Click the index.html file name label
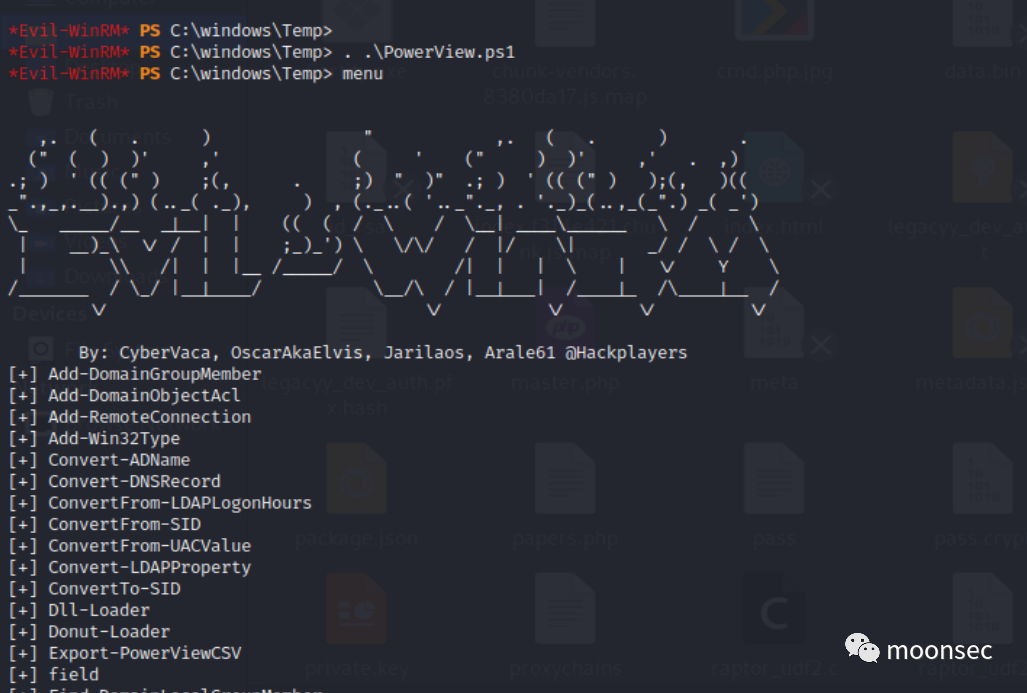The image size is (1027, 693). coord(773,227)
